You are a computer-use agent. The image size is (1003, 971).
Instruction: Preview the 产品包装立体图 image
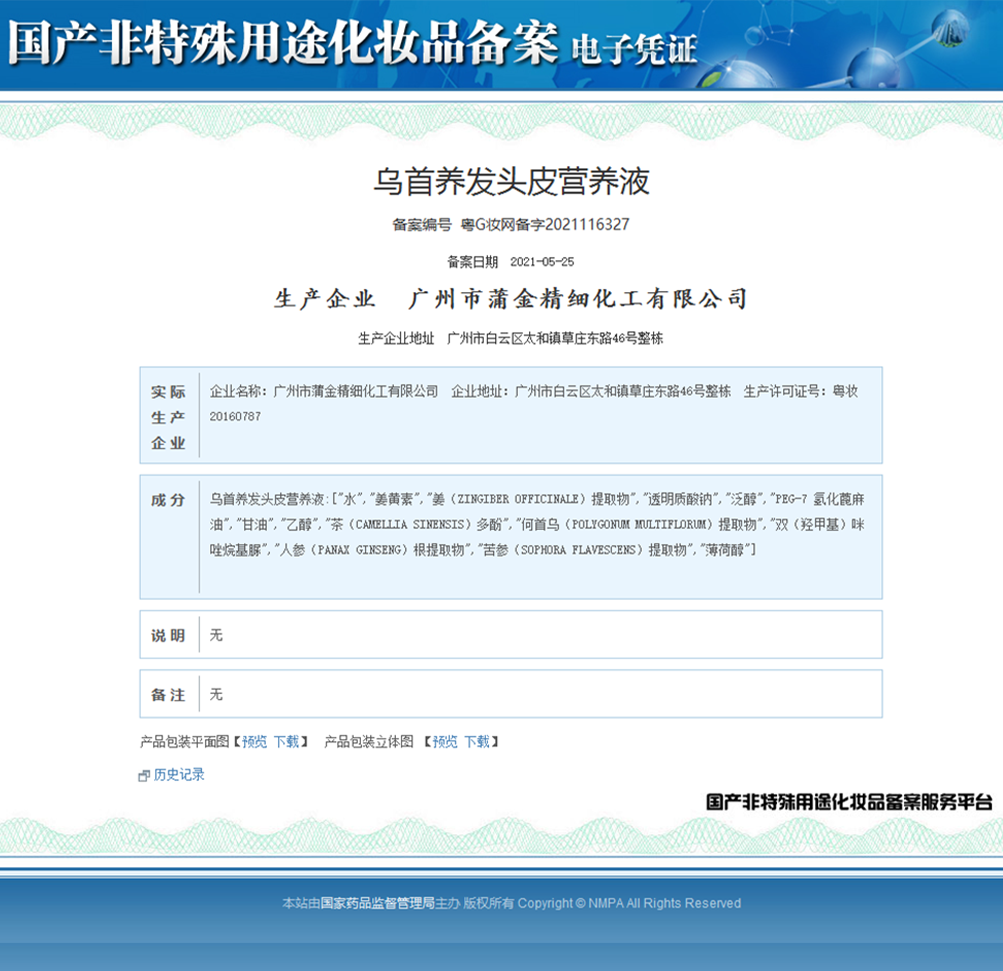(445, 741)
